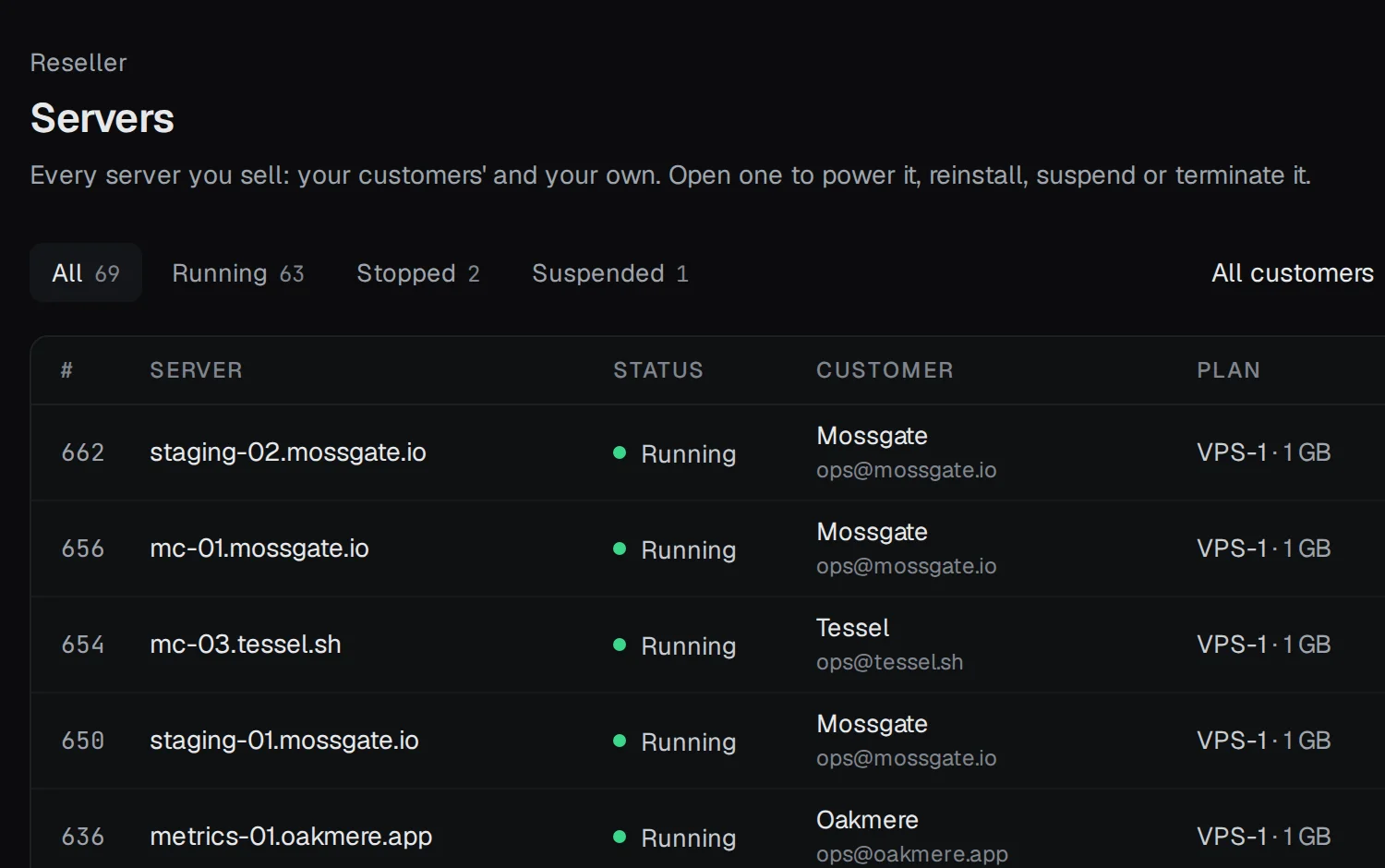Click Running status of metrics-01.oakmere.app
The height and width of the screenshot is (868, 1385).
point(675,838)
